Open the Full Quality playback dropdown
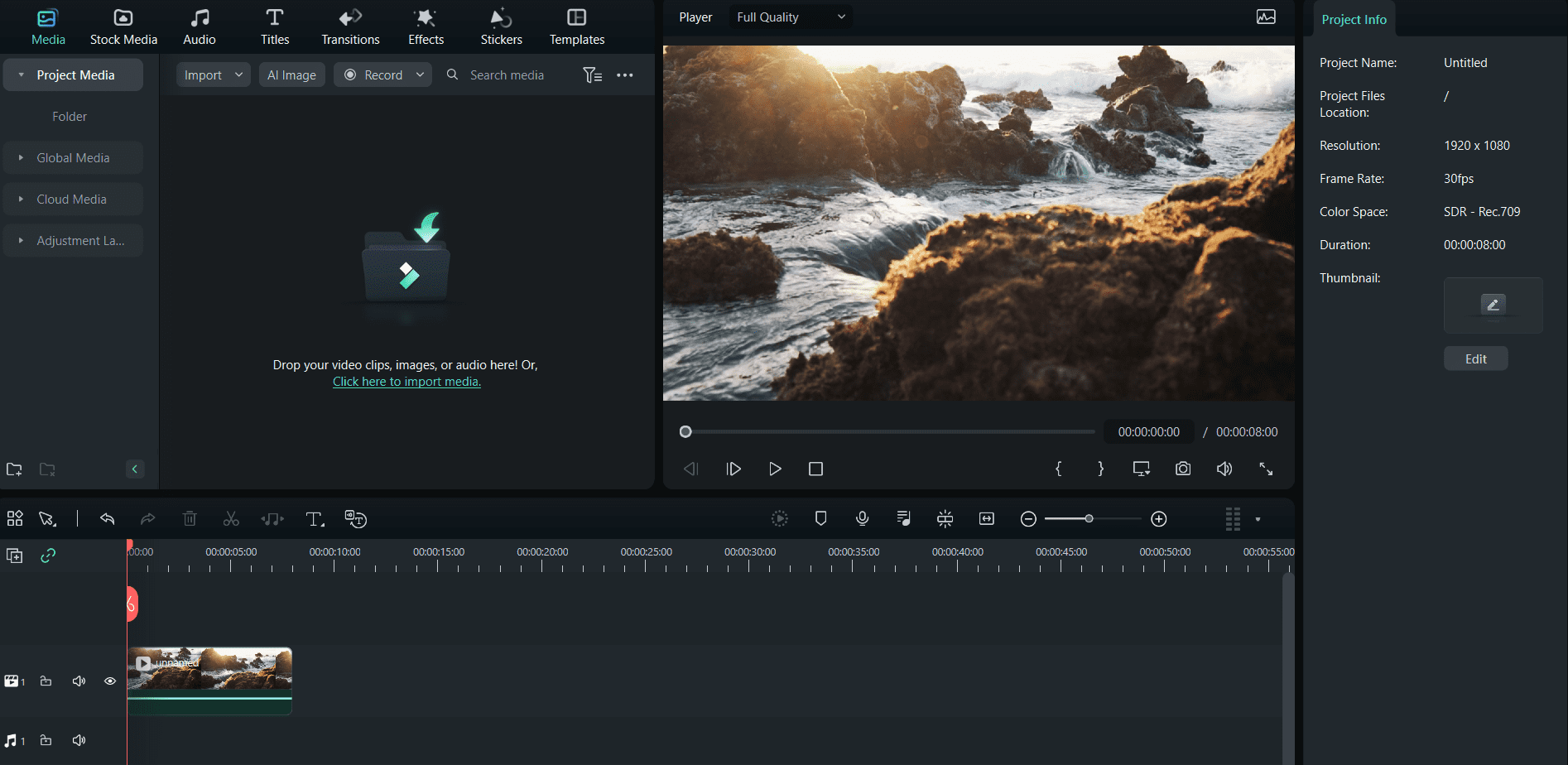Viewport: 1568px width, 765px height. point(789,17)
